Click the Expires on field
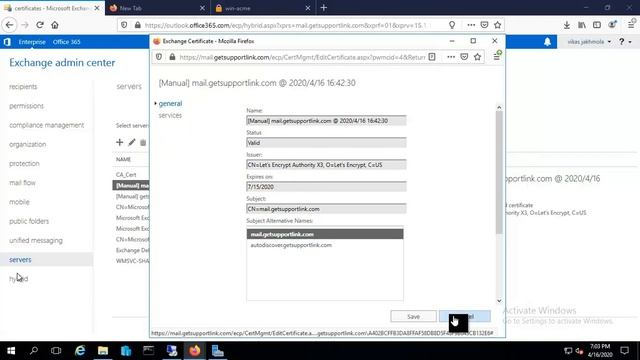The width and height of the screenshot is (640, 360). click(326, 187)
